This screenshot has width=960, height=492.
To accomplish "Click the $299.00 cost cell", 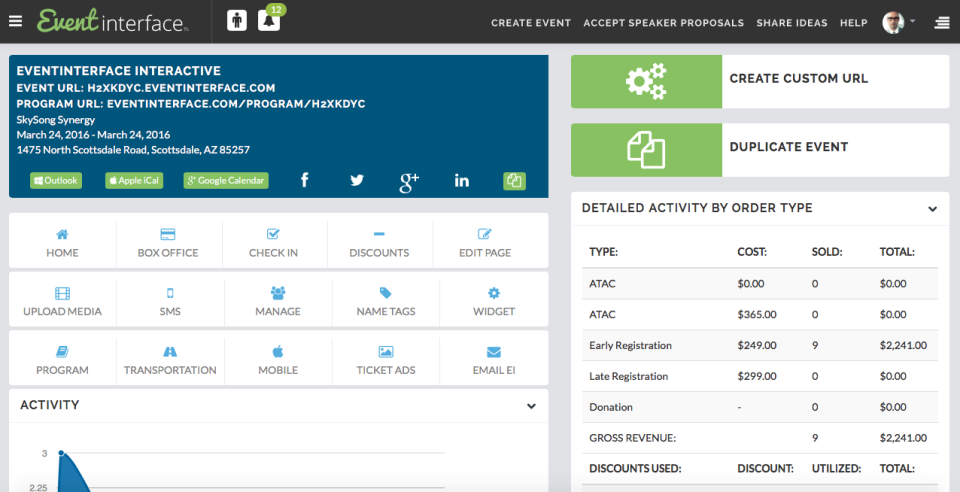I will [757, 376].
